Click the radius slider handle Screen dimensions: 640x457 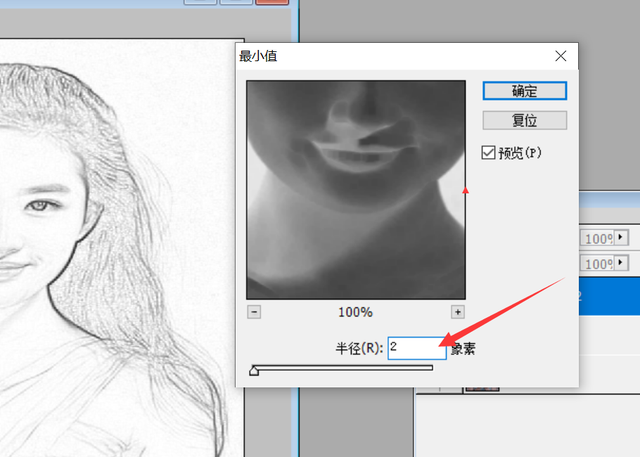point(254,370)
